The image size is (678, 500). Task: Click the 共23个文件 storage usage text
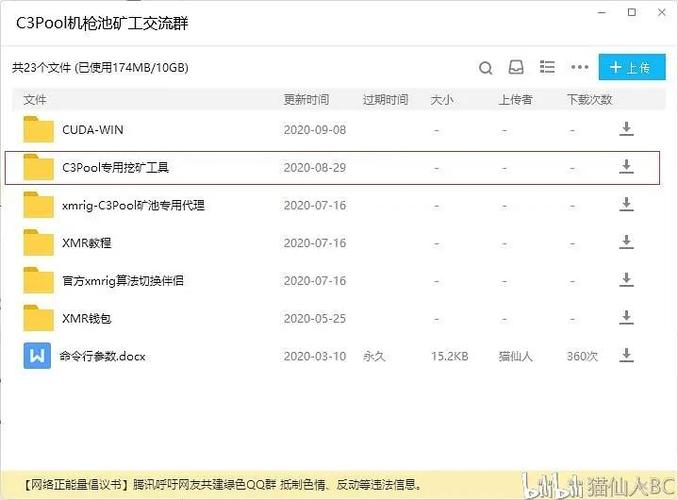pyautogui.click(x=100, y=67)
